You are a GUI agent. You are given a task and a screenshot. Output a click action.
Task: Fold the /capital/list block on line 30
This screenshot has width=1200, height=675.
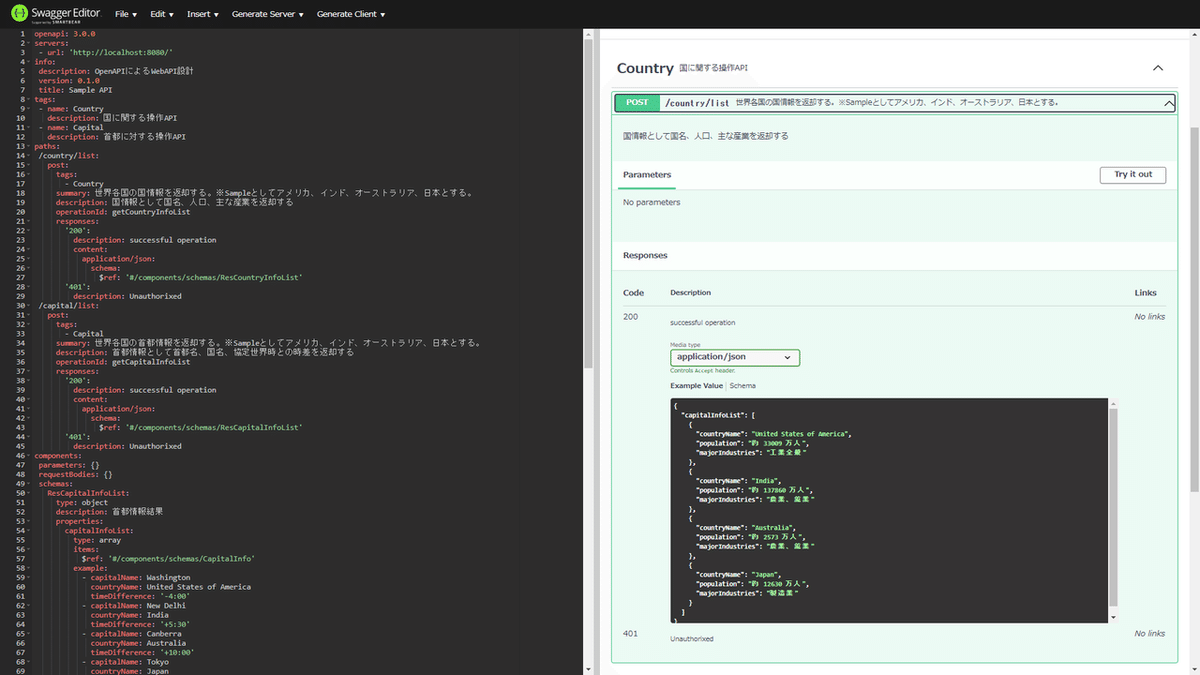pyautogui.click(x=28, y=305)
